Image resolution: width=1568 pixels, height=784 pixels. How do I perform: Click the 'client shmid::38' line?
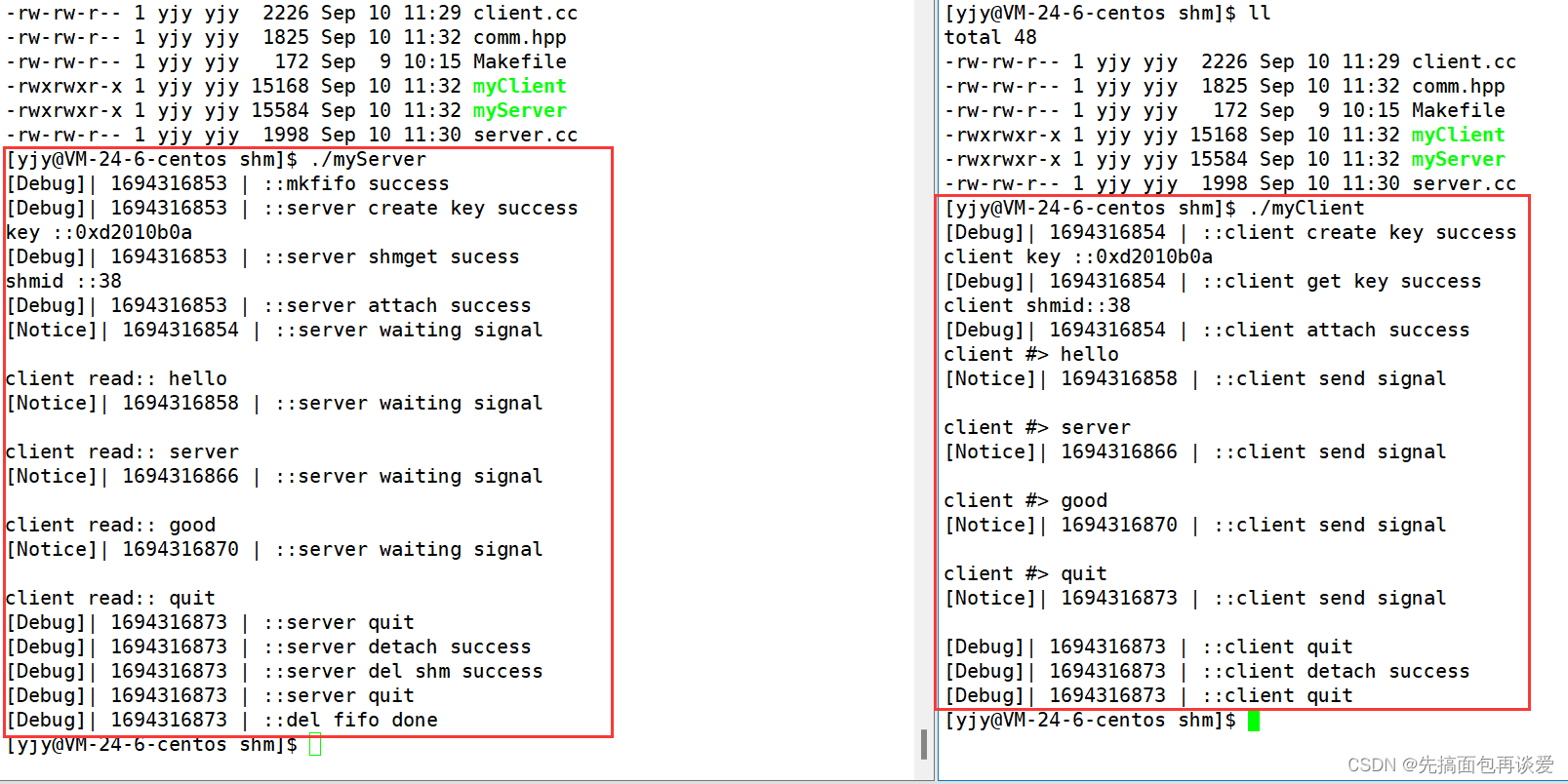click(1037, 306)
